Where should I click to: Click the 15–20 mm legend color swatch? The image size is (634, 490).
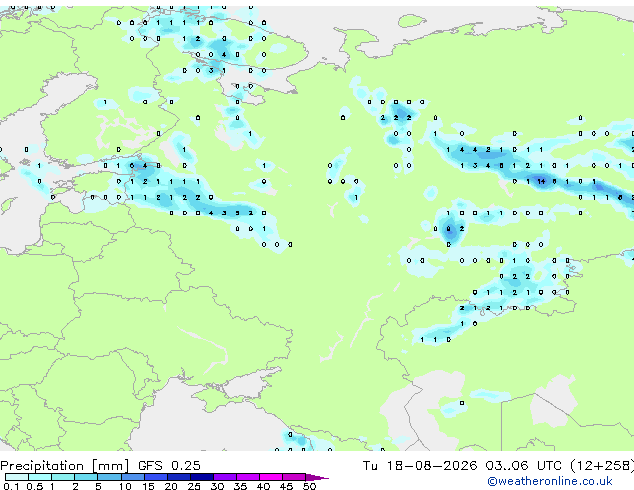click(x=155, y=477)
